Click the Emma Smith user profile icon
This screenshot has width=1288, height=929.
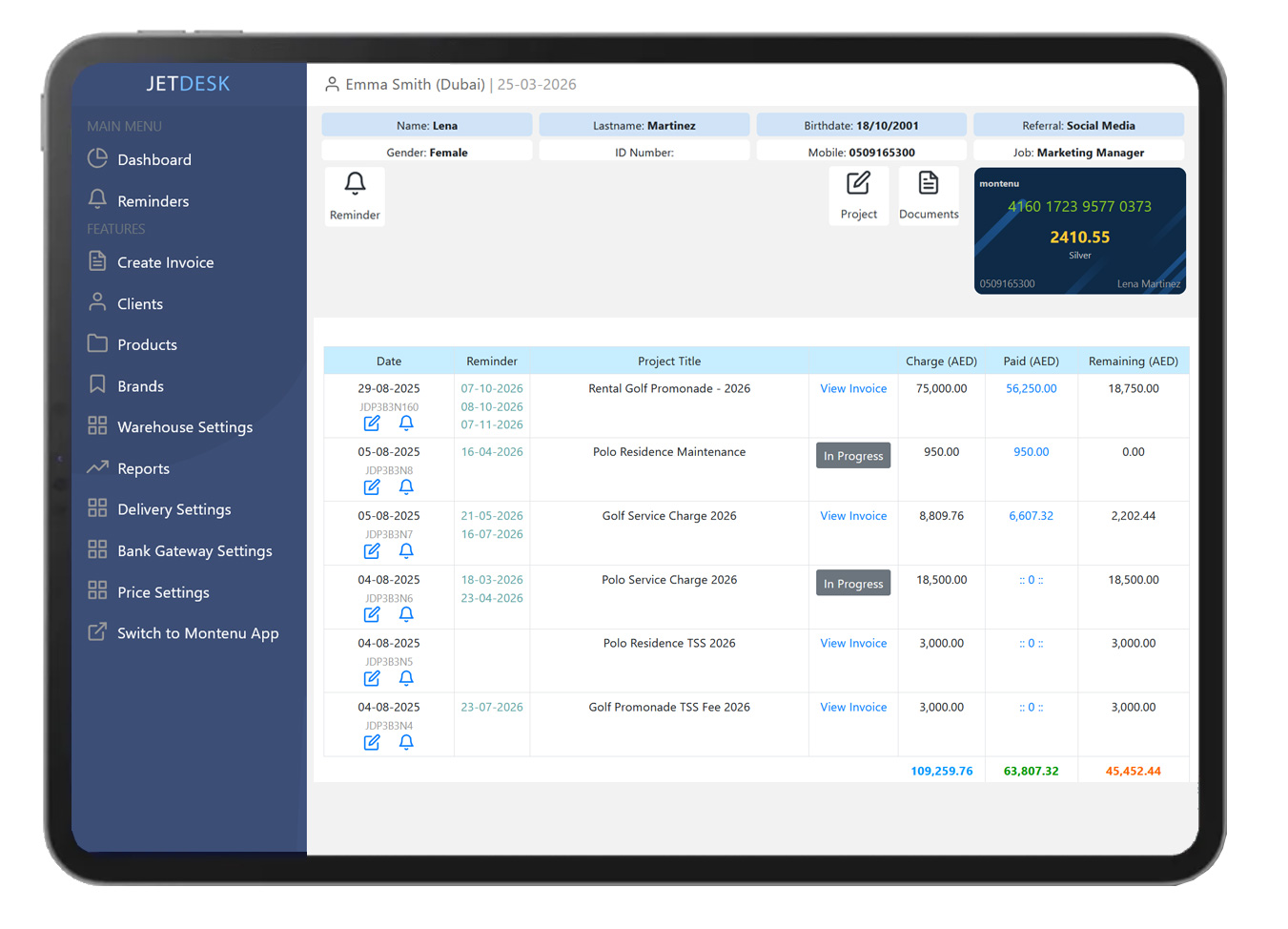point(332,85)
